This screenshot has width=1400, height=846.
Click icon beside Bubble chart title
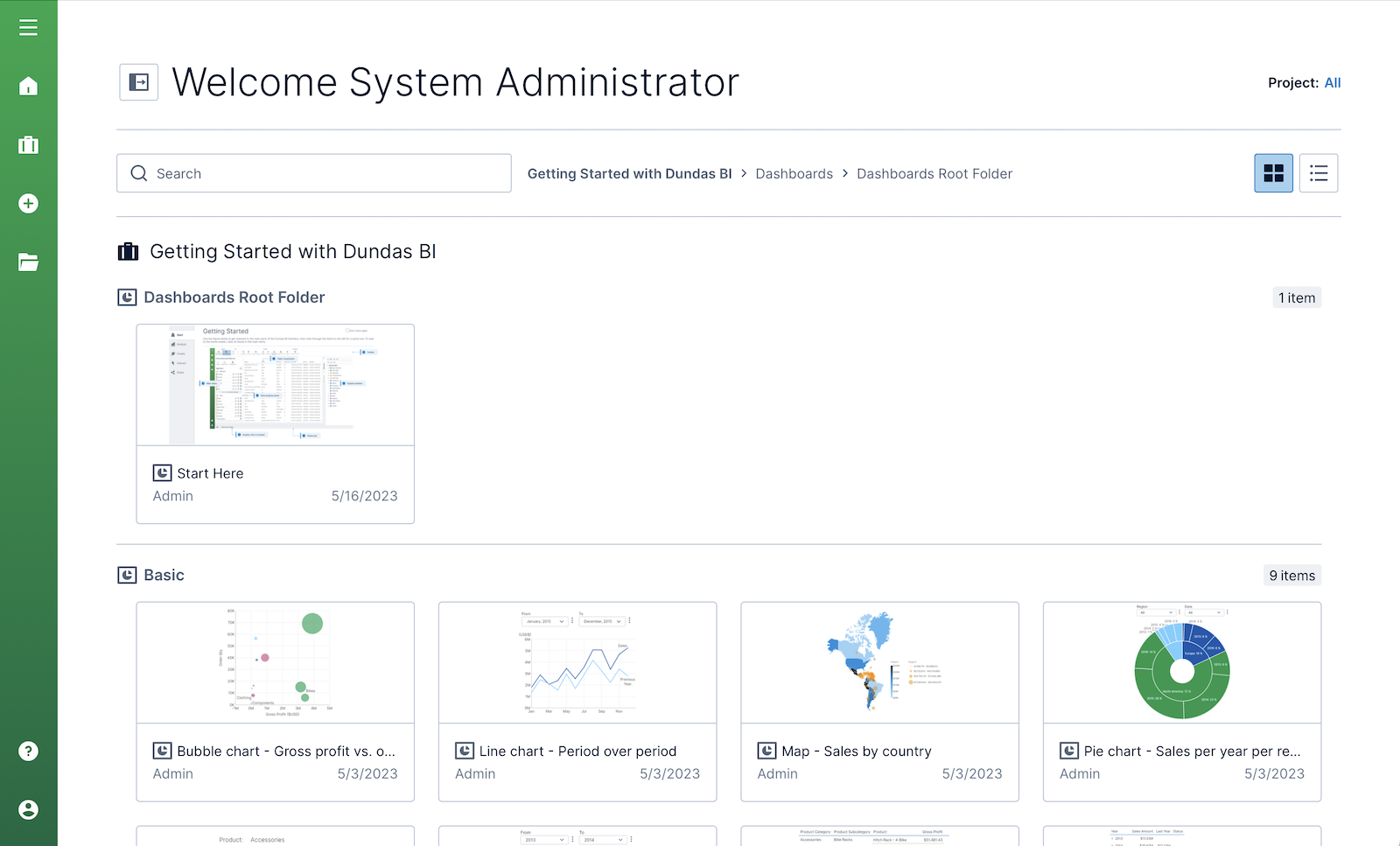(x=162, y=751)
